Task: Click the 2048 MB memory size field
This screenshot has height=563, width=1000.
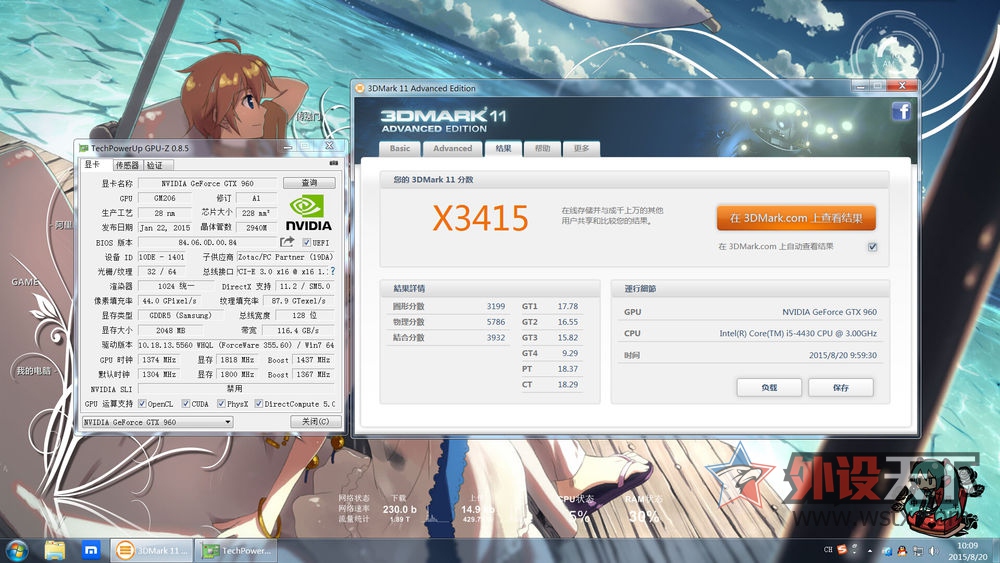Action: point(170,330)
